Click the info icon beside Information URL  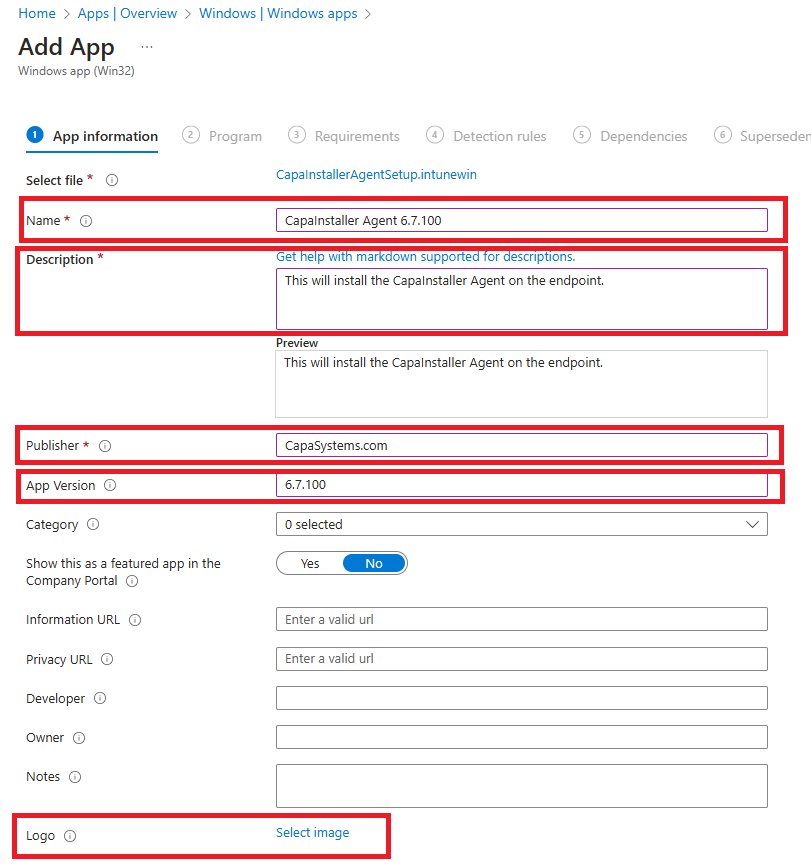click(135, 620)
